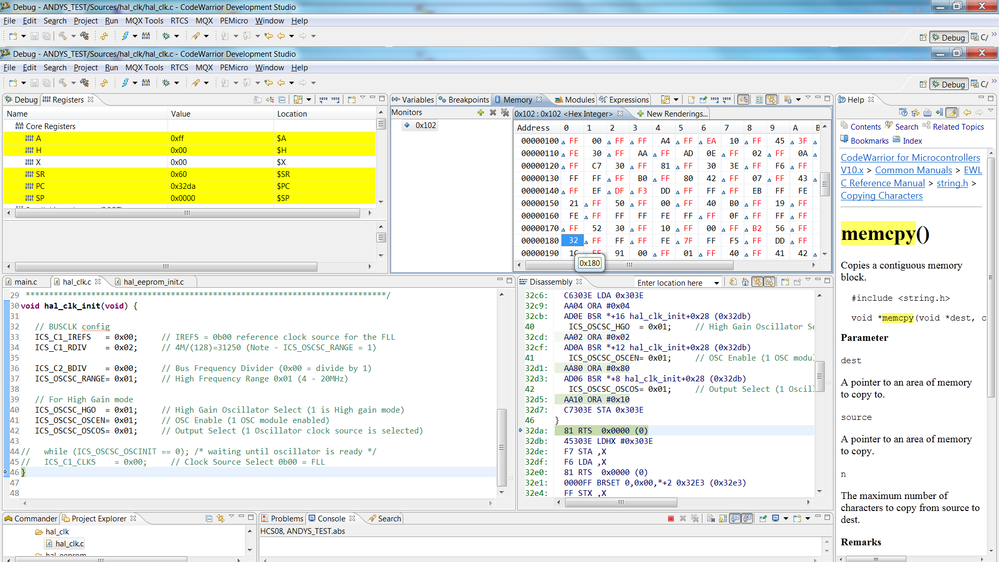
Task: Terminate the session with the red Console stop
Action: tap(670, 519)
